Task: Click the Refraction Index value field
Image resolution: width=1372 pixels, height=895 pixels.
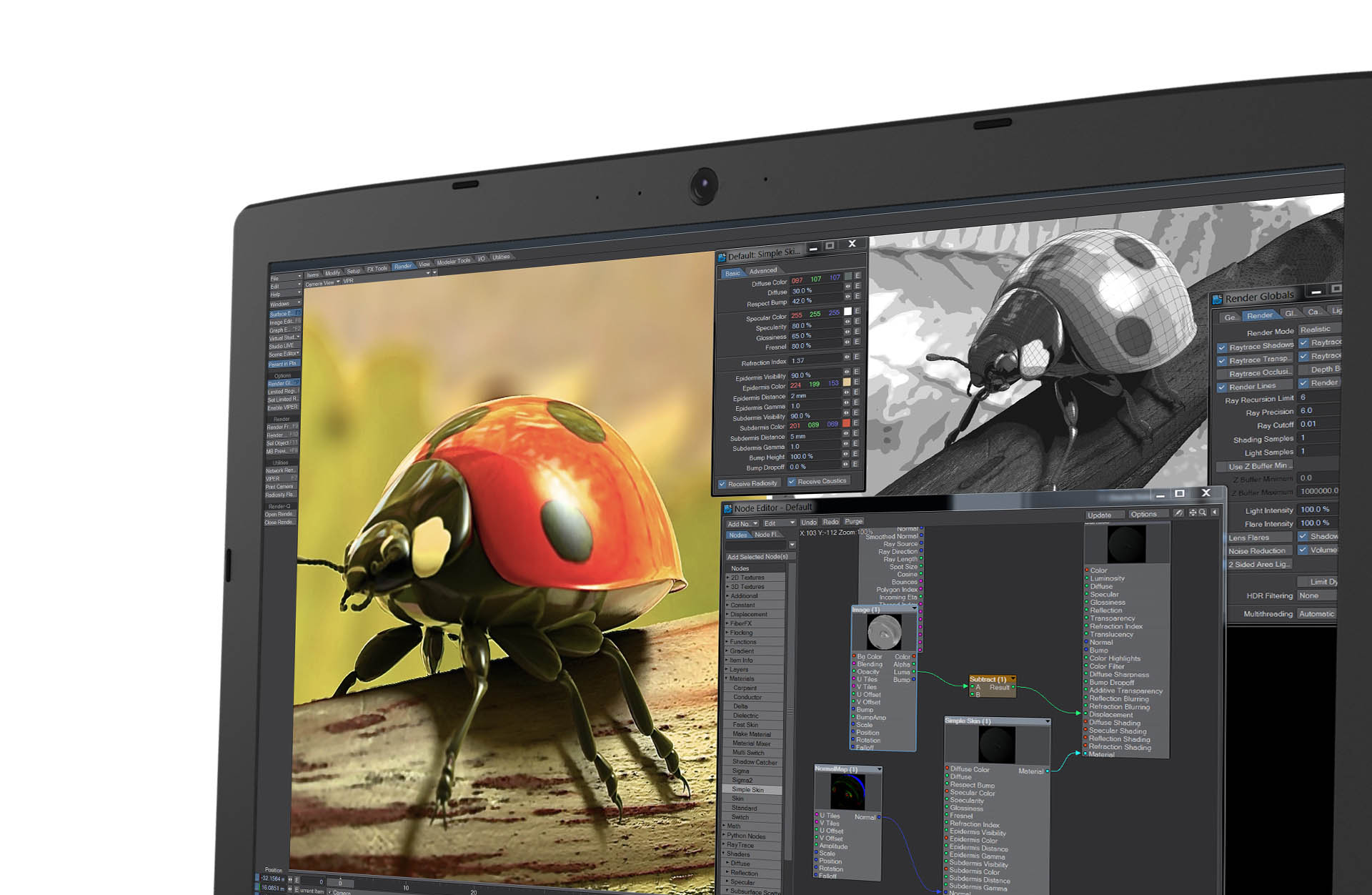Action: (x=815, y=361)
